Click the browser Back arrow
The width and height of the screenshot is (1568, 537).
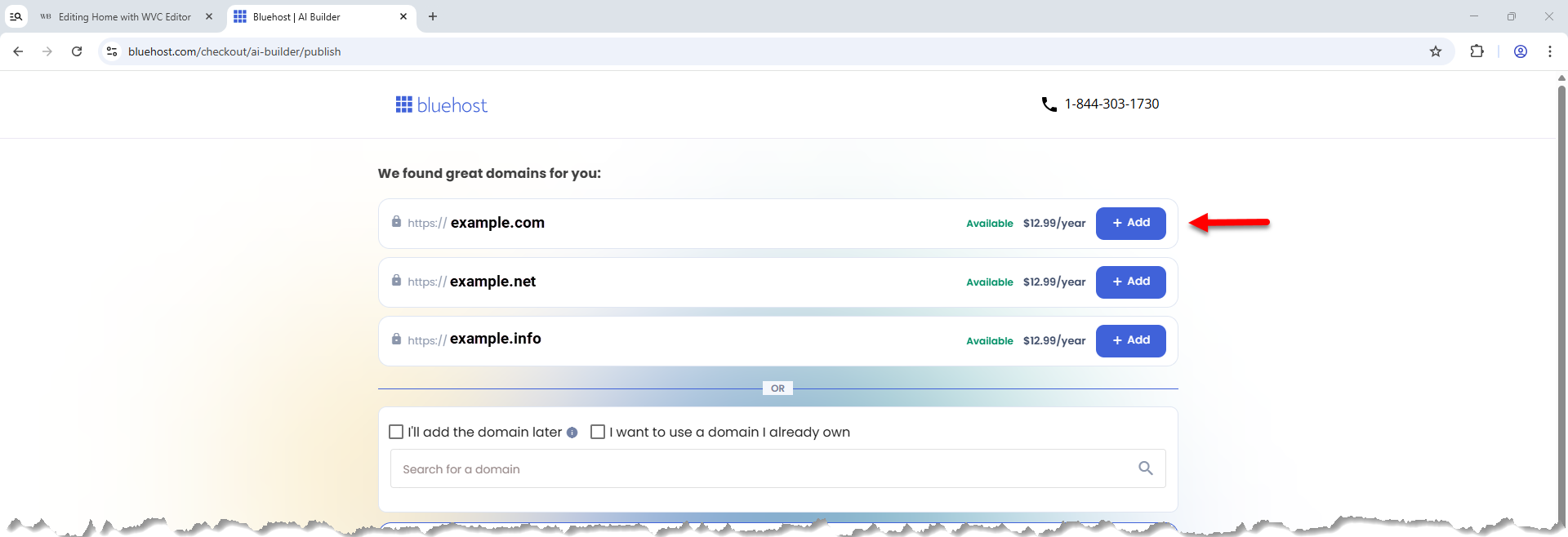point(18,51)
